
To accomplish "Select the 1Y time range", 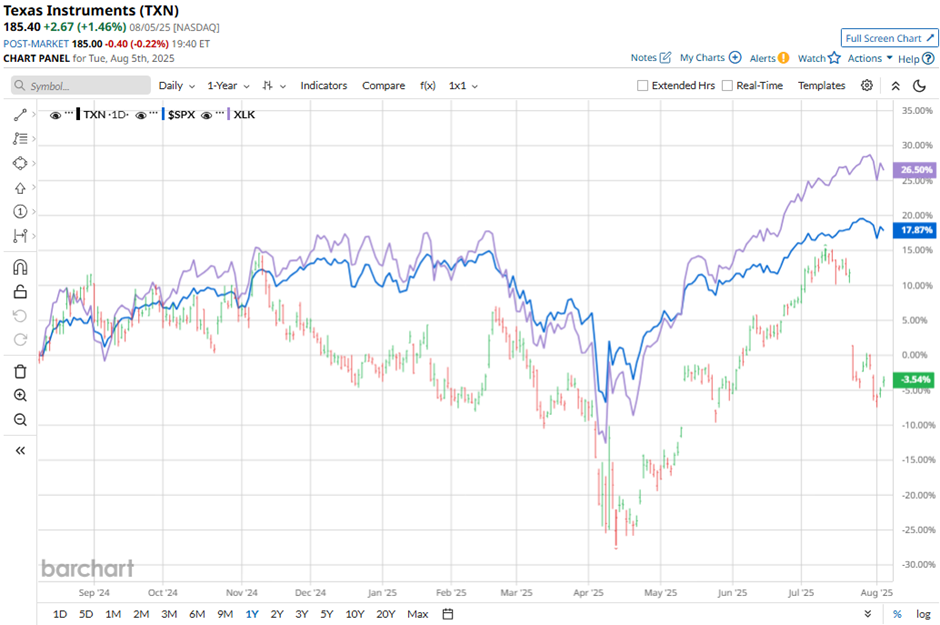I will [252, 614].
